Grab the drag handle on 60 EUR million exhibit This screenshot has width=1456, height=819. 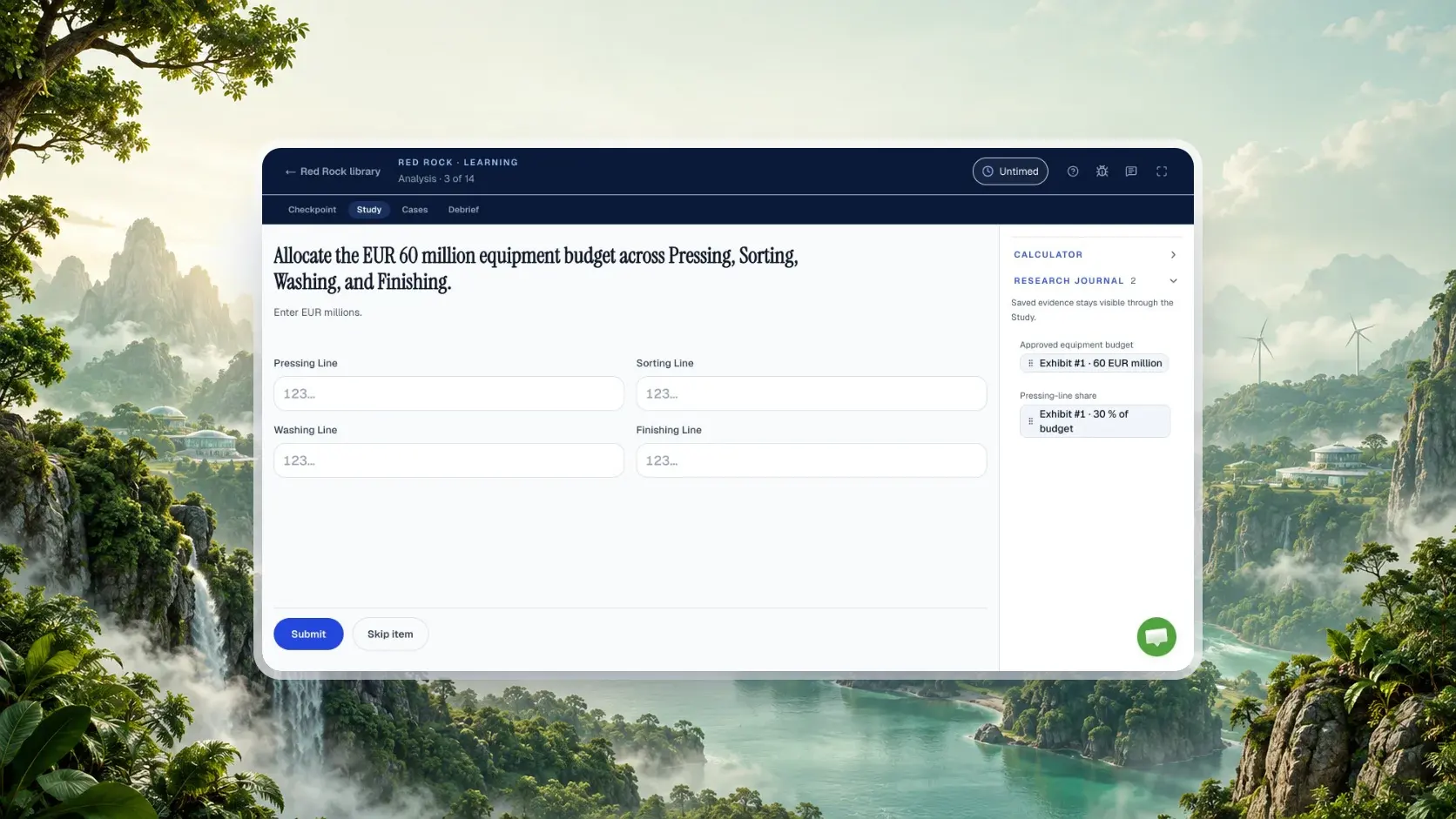point(1030,364)
